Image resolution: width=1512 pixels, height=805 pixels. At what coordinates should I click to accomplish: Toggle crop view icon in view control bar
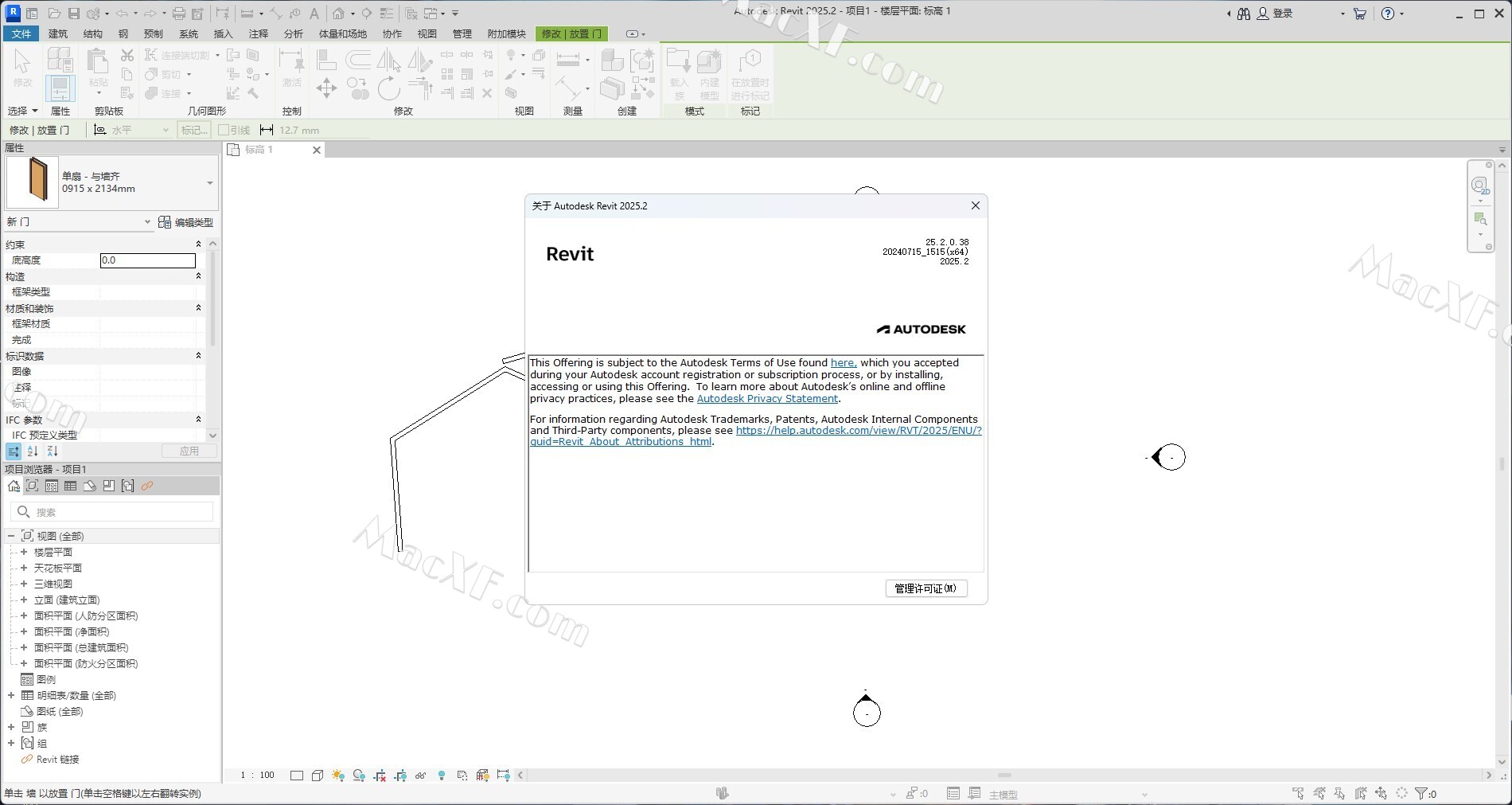380,775
